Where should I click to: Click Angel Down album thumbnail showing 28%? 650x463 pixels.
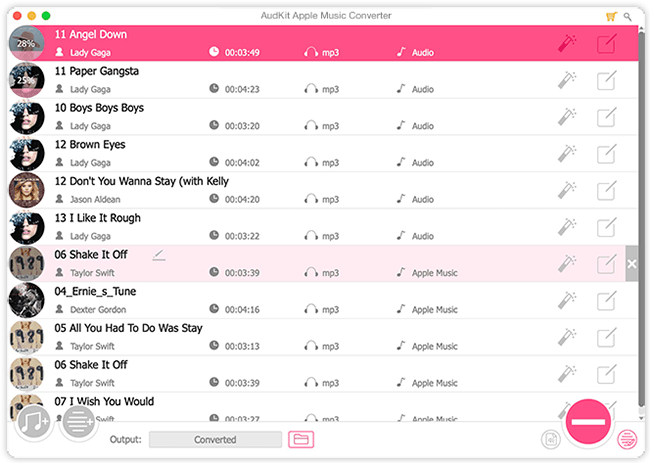(x=27, y=43)
